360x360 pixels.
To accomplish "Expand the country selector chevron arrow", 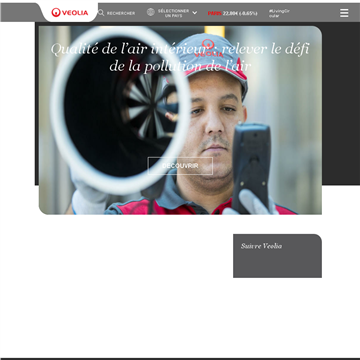I will click(195, 13).
